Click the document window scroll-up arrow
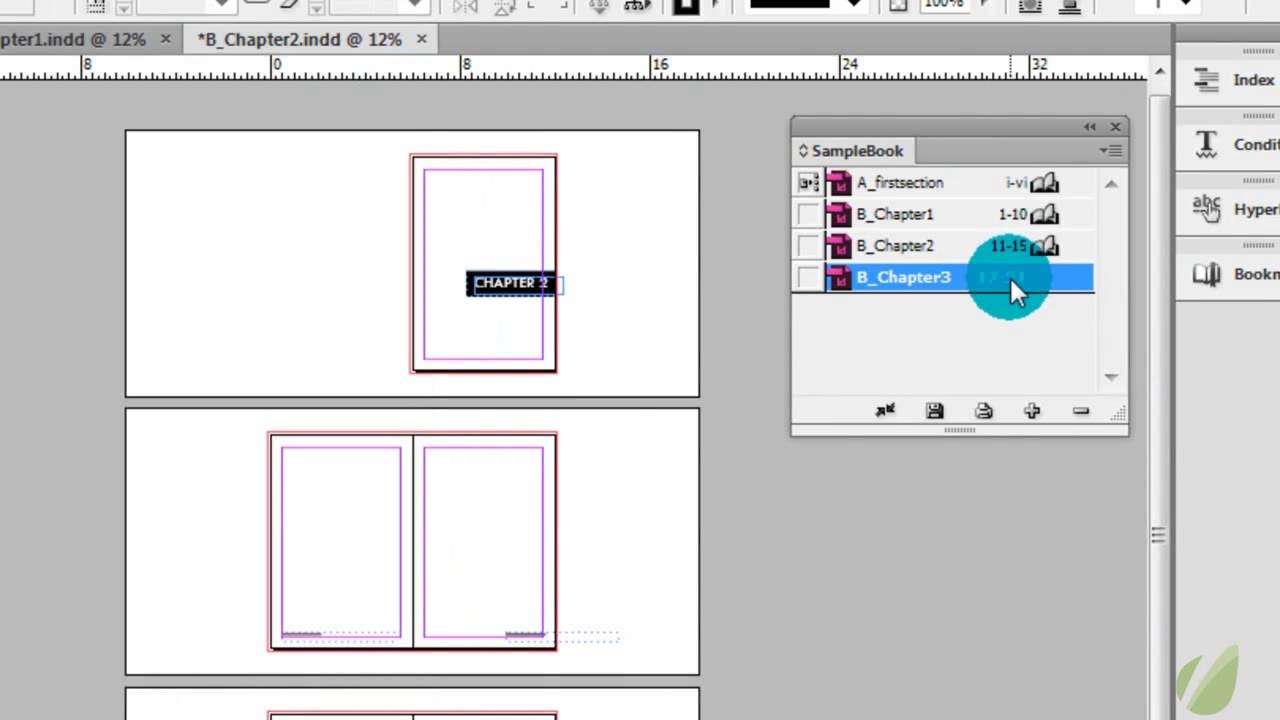Screen dimensions: 1280x720 [x=1159, y=73]
